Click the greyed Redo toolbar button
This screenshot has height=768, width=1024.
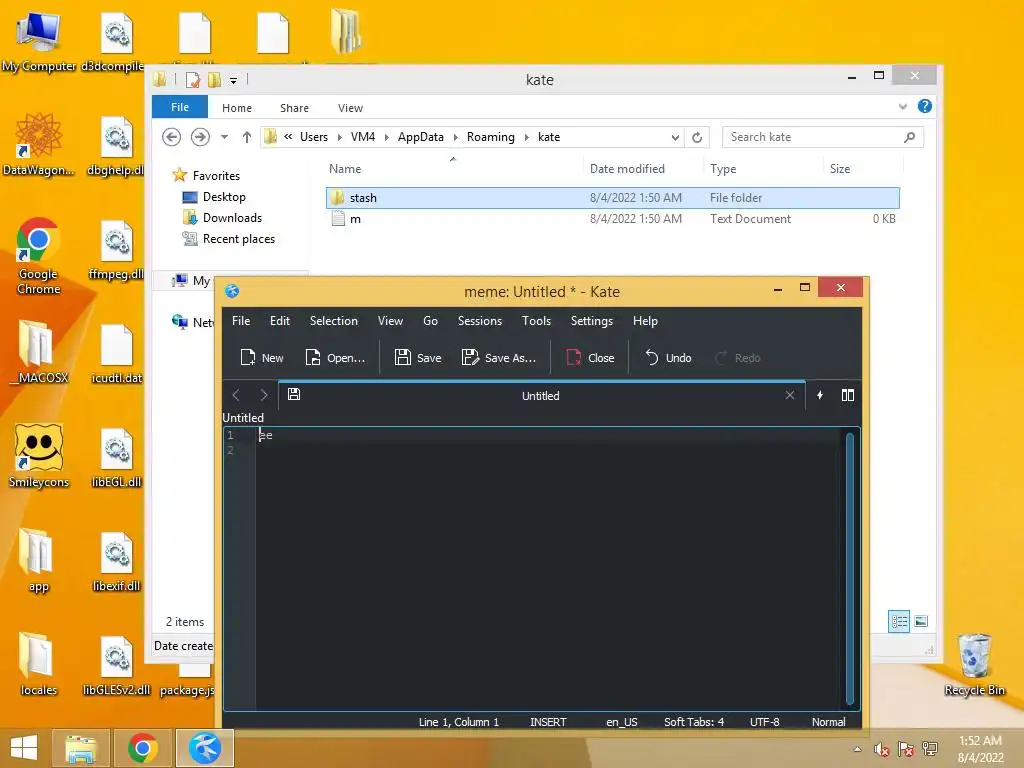[x=738, y=358]
